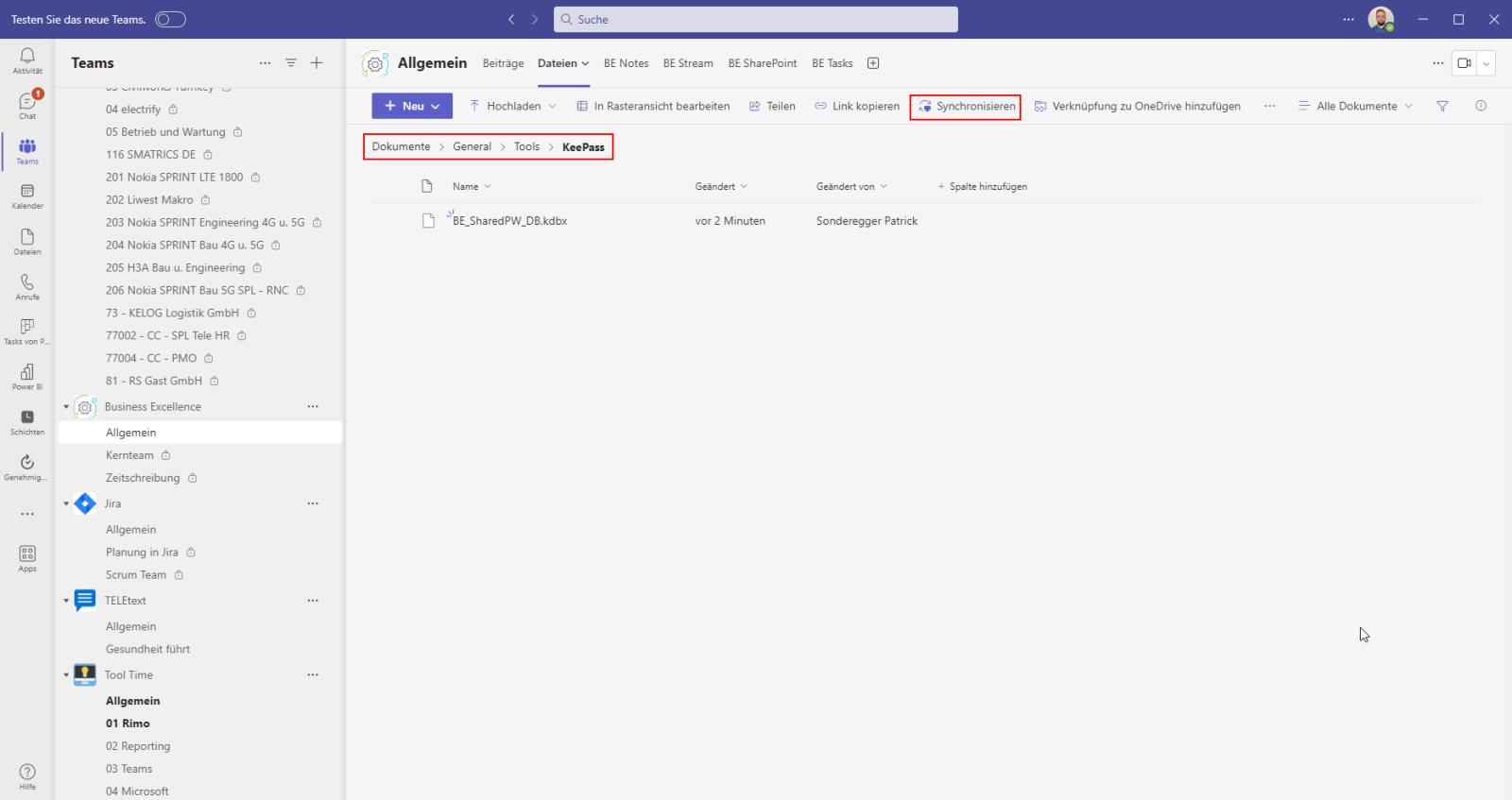1512x800 pixels.
Task: Sort by the Name column header
Action: [x=472, y=187]
